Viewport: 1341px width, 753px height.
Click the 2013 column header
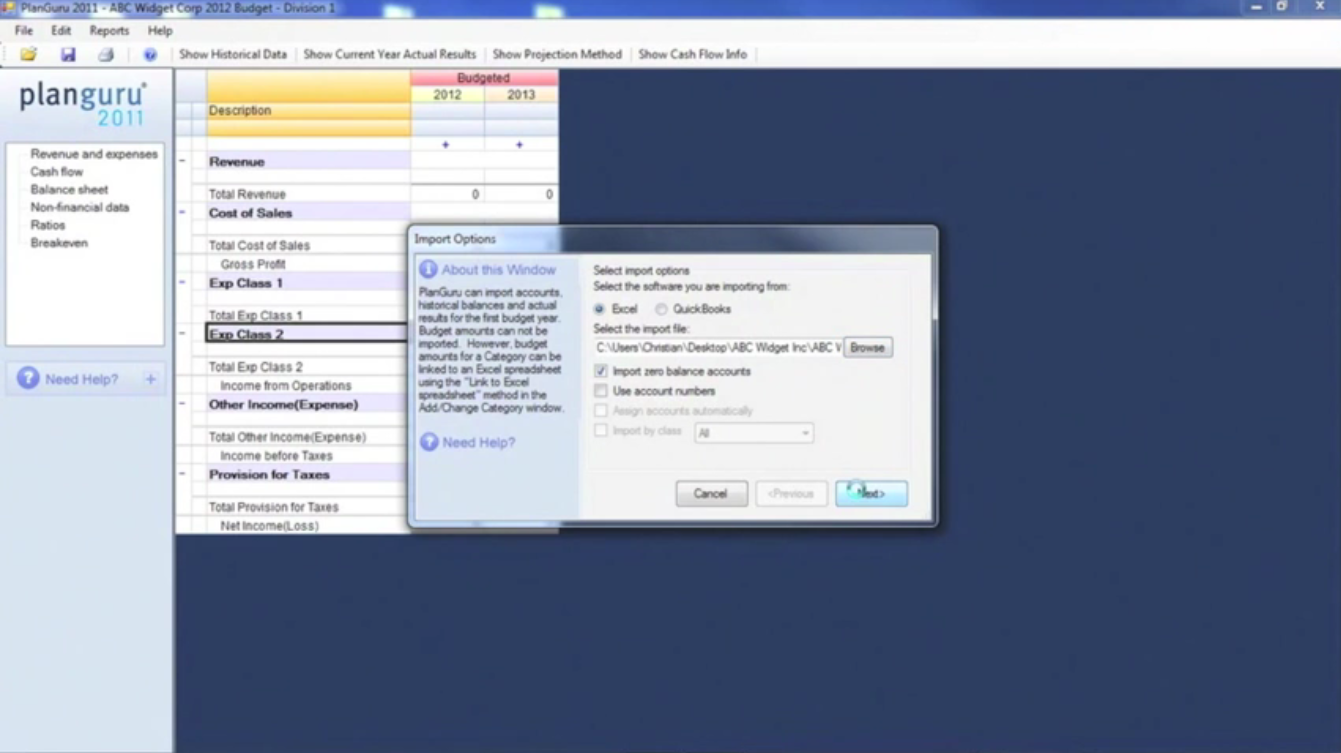point(521,95)
